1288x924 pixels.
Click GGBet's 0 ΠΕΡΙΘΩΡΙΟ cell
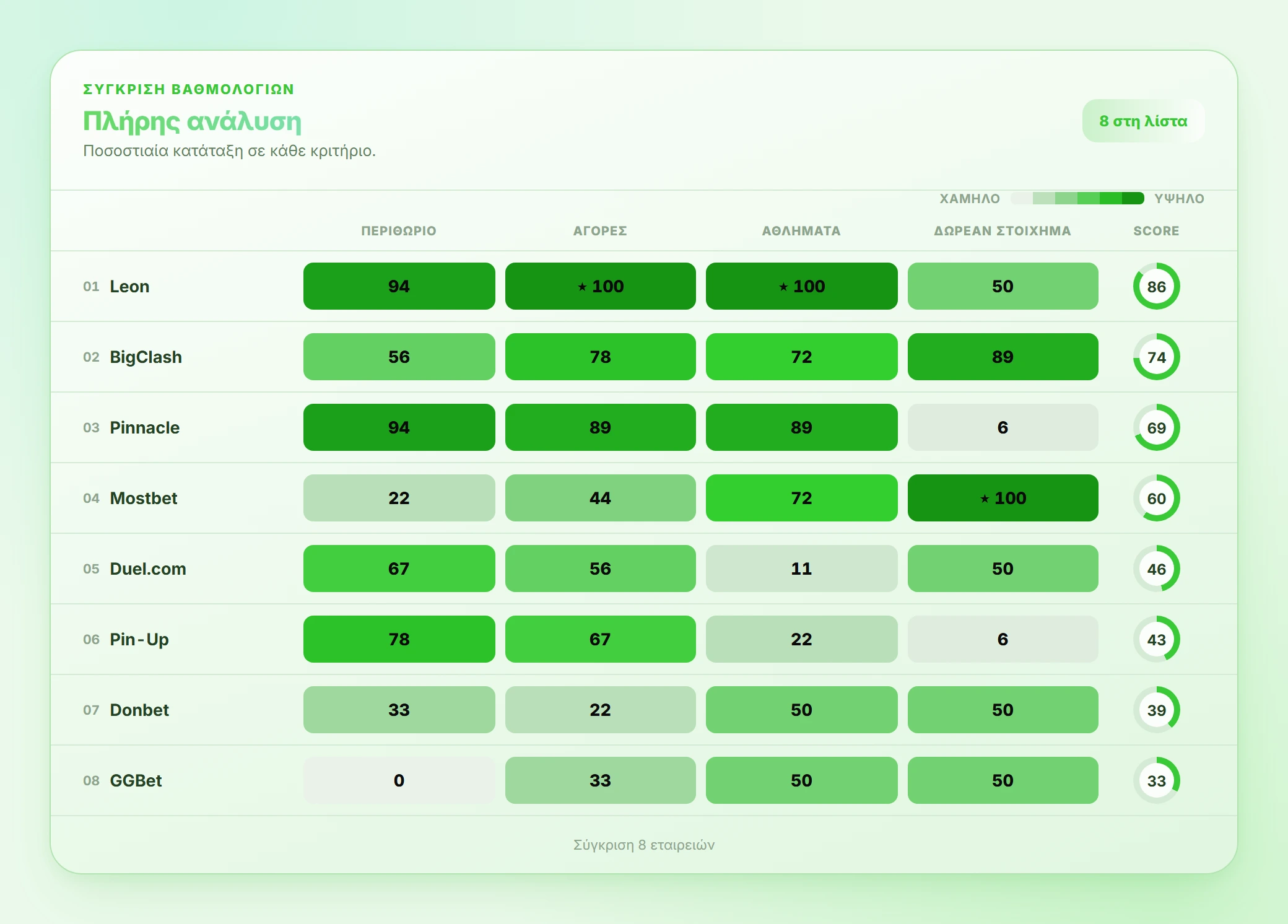(399, 780)
